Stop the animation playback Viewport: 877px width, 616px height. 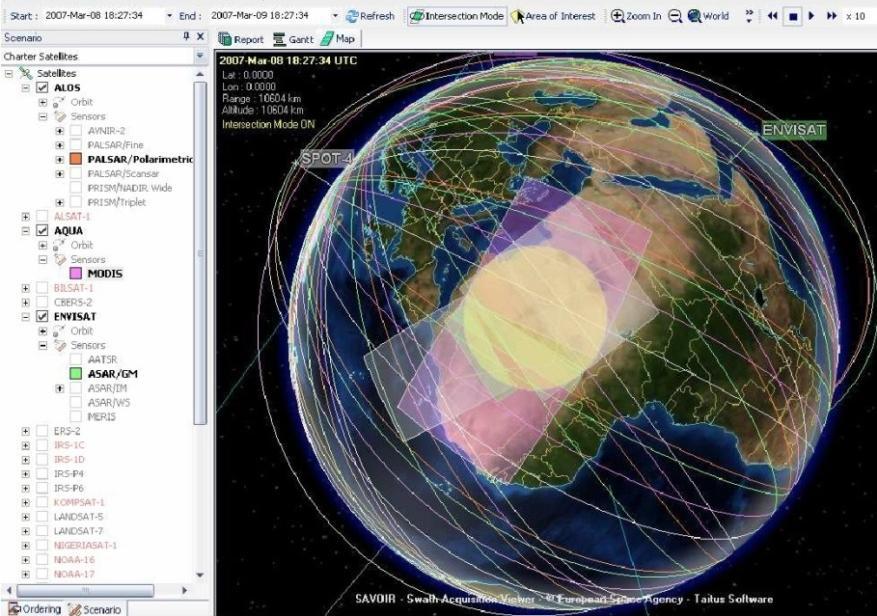pos(793,16)
